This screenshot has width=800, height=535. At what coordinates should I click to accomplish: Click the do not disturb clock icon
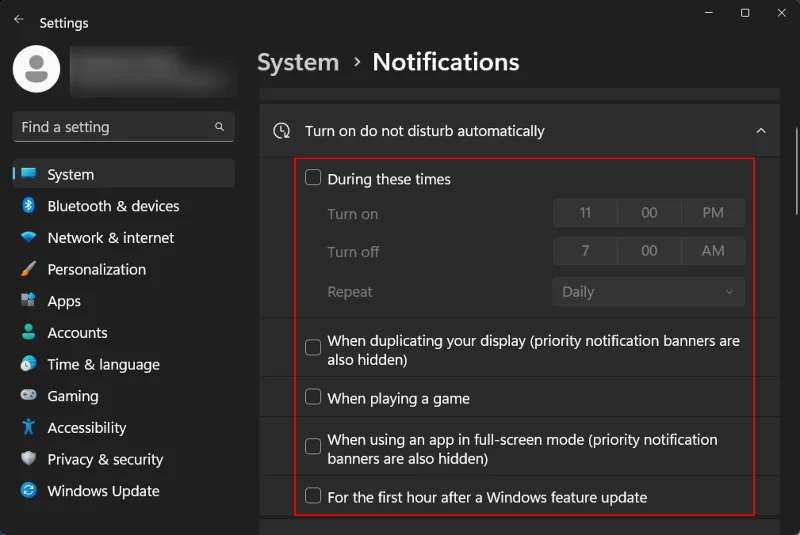coord(282,131)
